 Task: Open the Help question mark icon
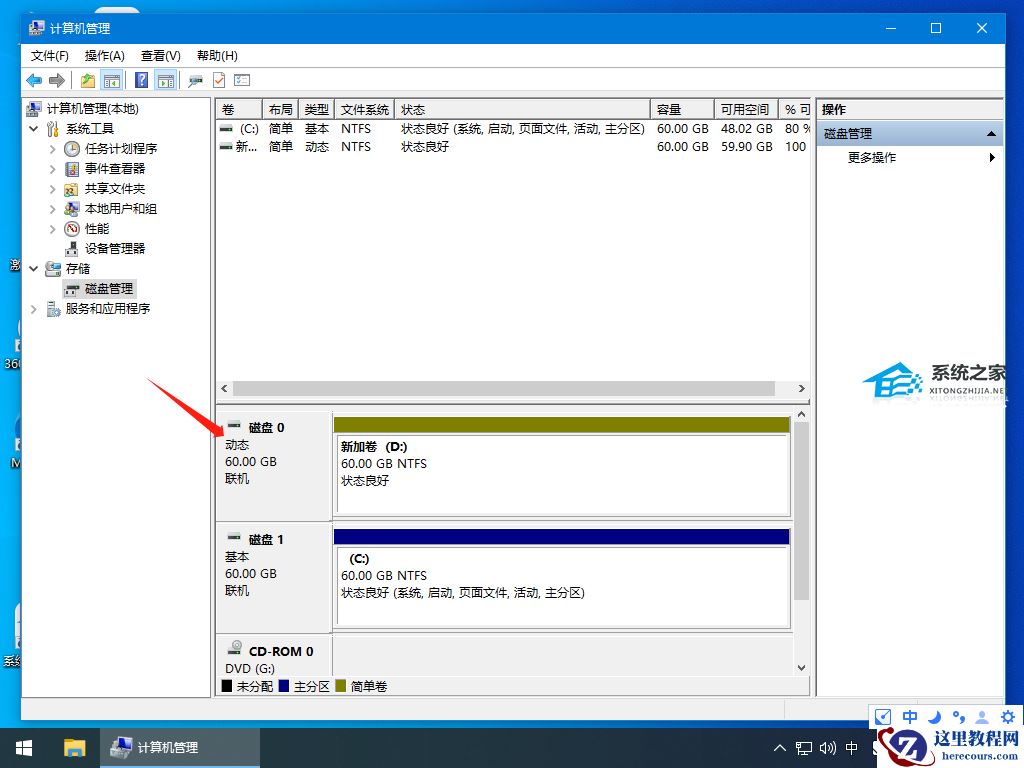(141, 80)
